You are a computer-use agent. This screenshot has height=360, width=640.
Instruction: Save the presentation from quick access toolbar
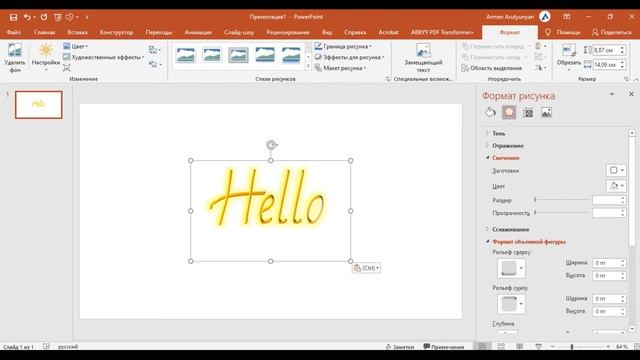(x=13, y=17)
